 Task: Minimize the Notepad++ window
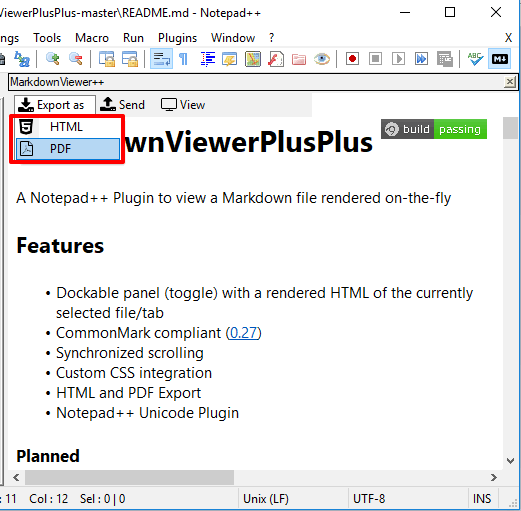pyautogui.click(x=405, y=12)
